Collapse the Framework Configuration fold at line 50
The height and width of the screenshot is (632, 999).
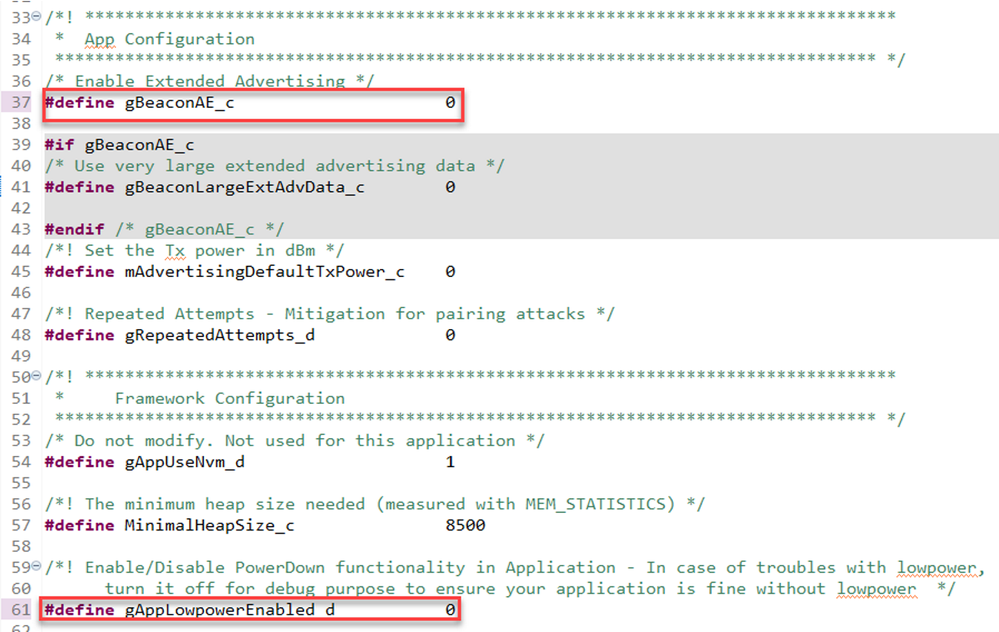coord(36,375)
